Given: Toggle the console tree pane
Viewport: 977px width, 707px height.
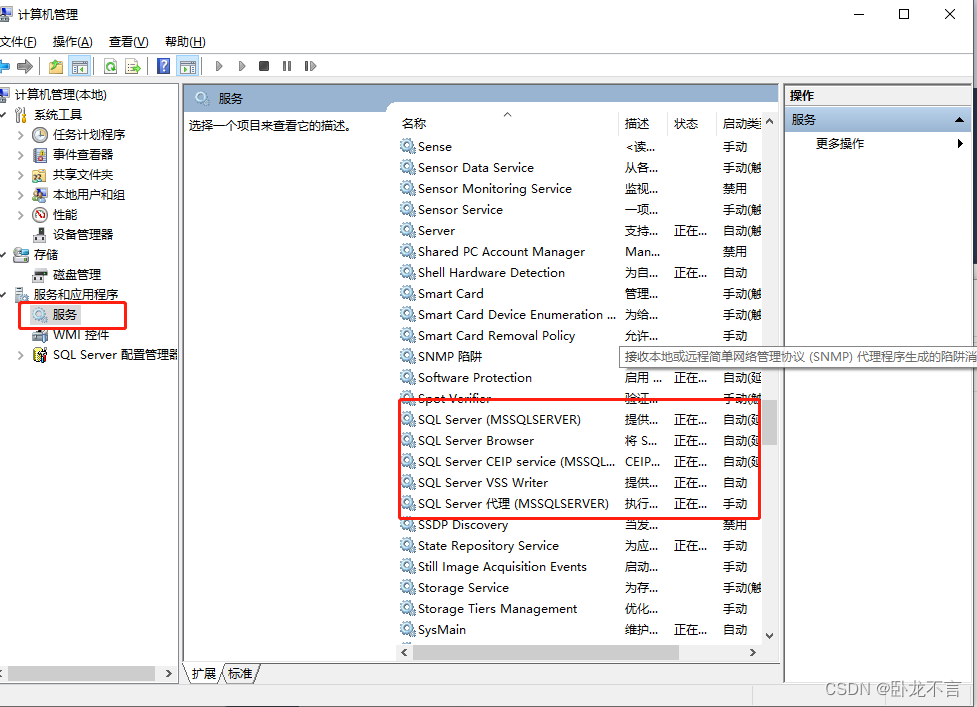Looking at the screenshot, I should pos(80,66).
